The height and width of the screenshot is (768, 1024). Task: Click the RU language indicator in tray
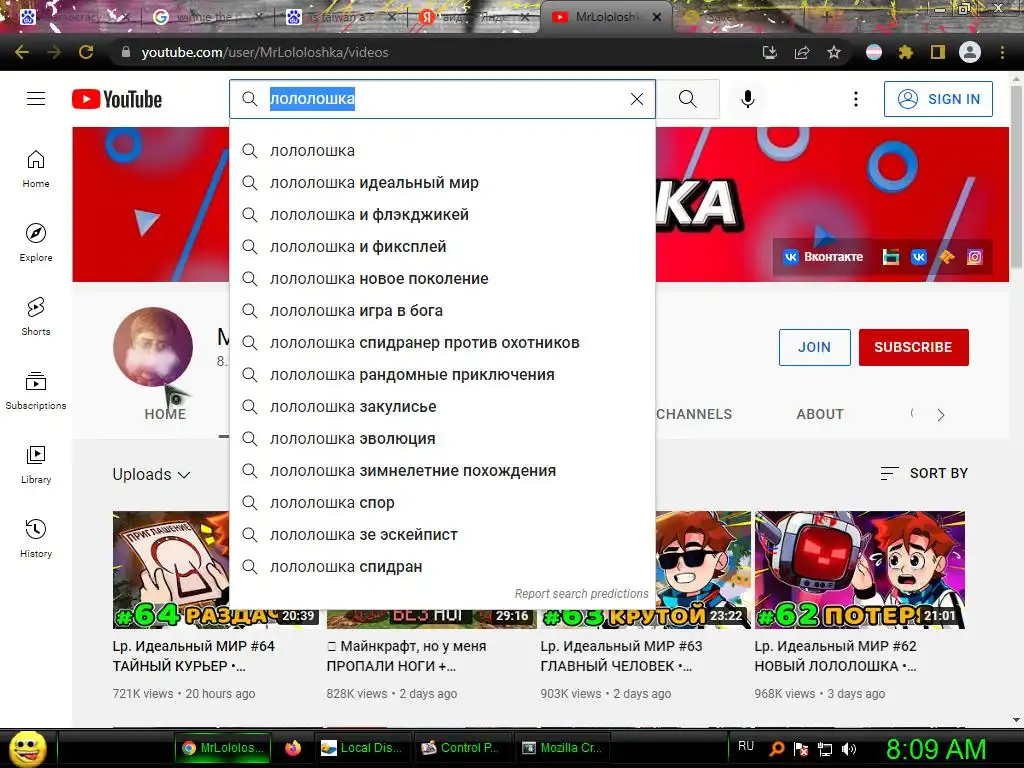pyautogui.click(x=746, y=746)
